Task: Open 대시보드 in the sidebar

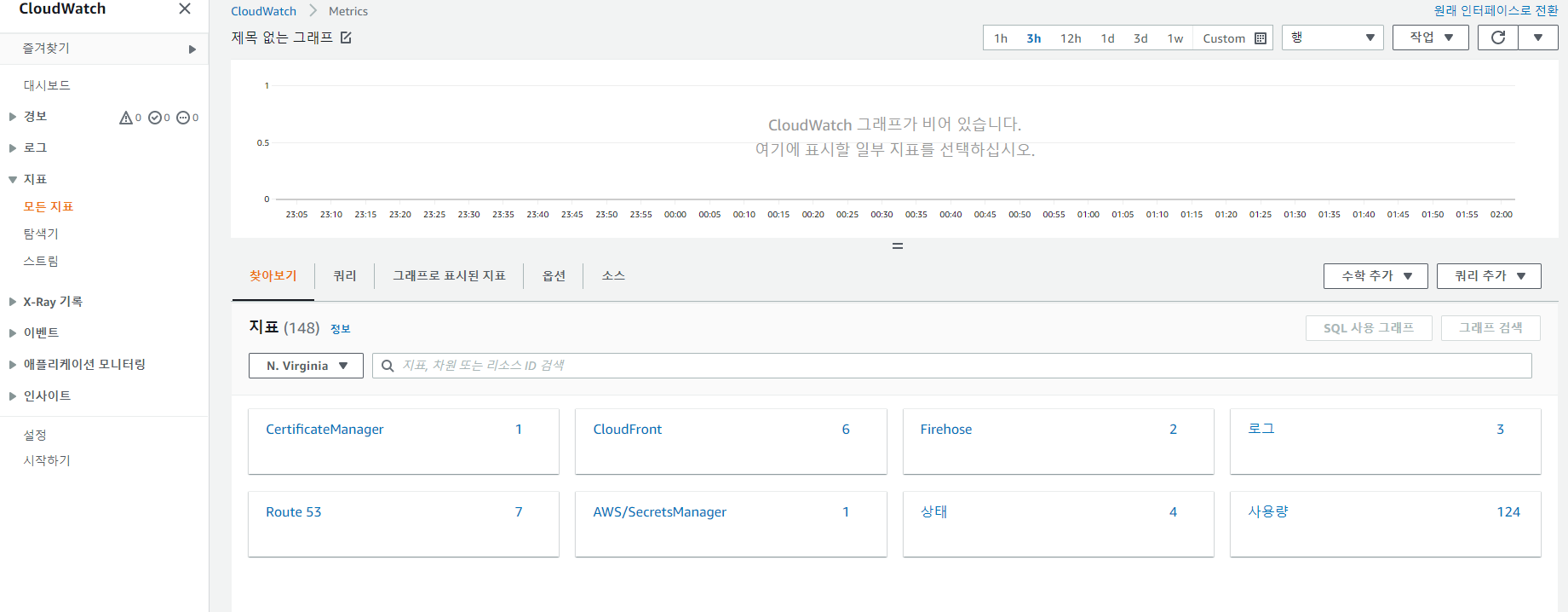Action: pos(47,85)
